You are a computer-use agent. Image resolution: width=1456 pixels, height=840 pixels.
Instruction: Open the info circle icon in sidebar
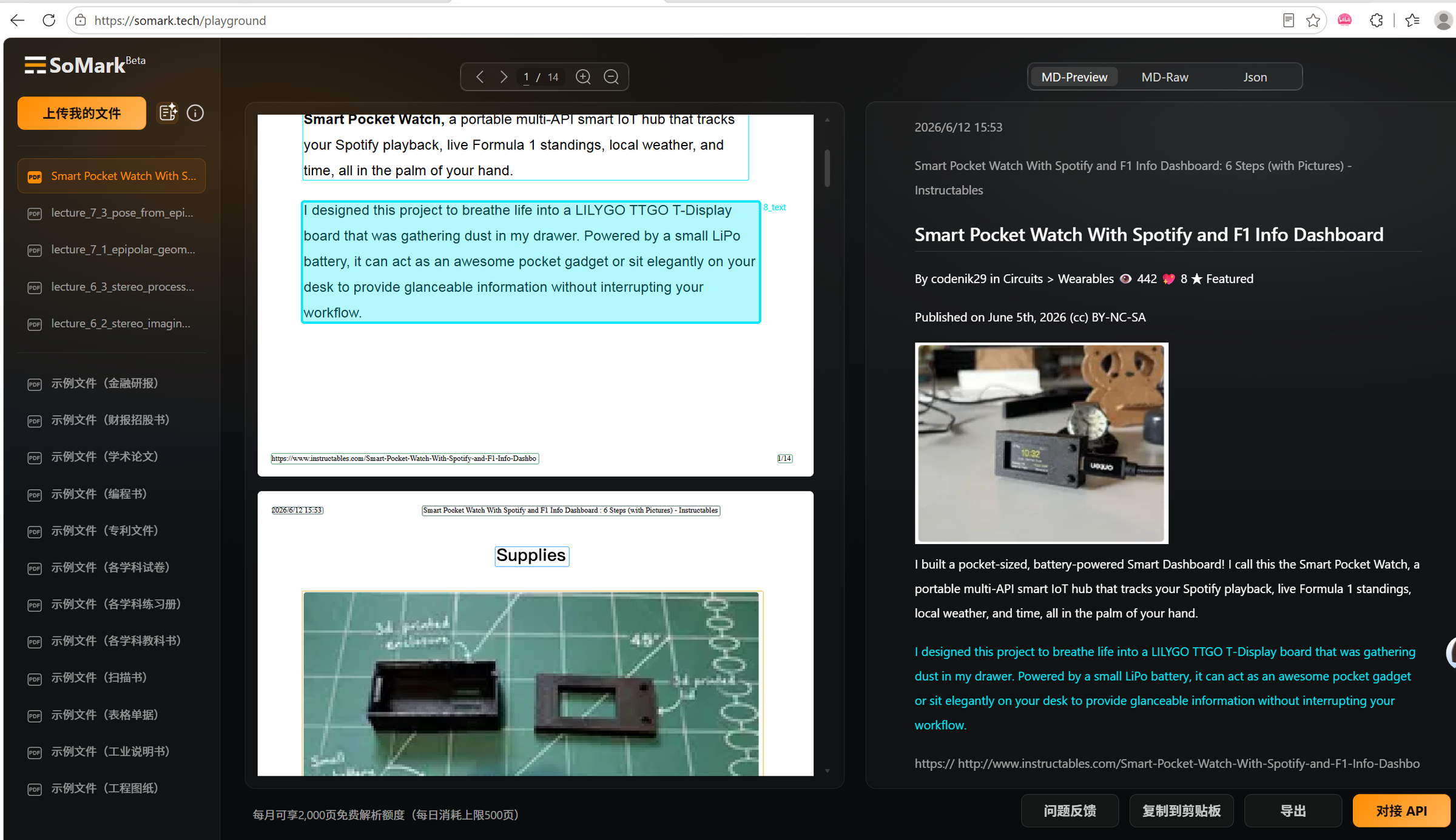click(x=195, y=113)
